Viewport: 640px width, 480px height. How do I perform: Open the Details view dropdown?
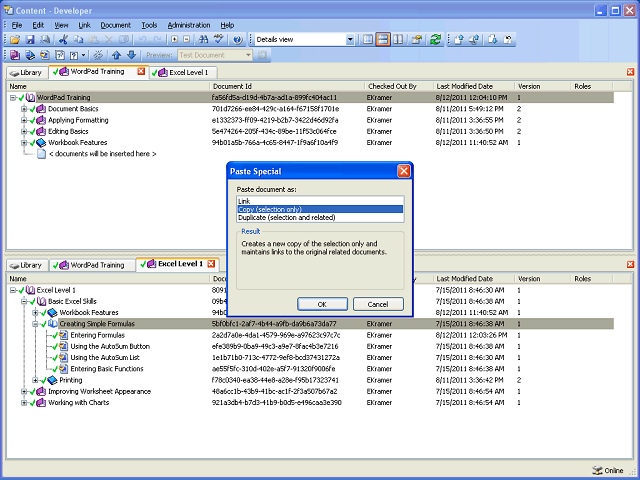[350, 40]
